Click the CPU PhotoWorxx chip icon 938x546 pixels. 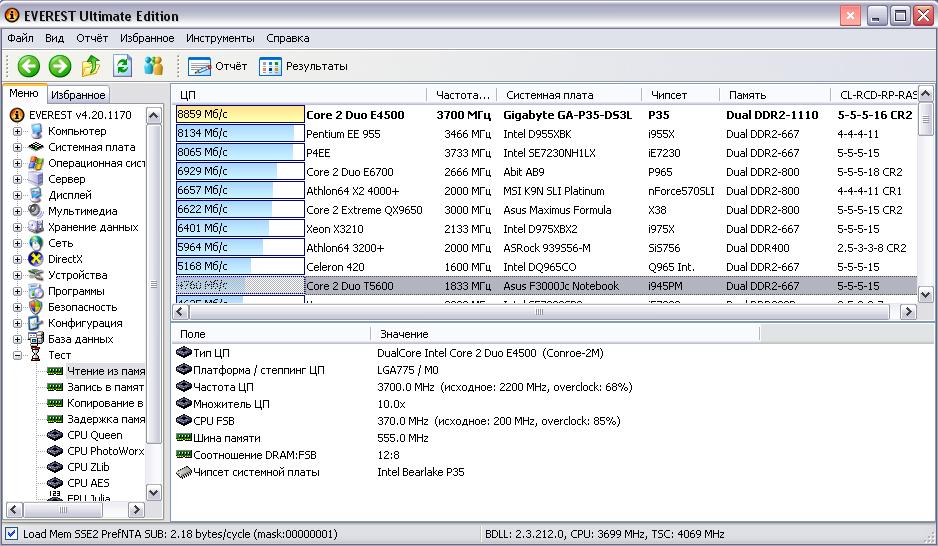[55, 451]
